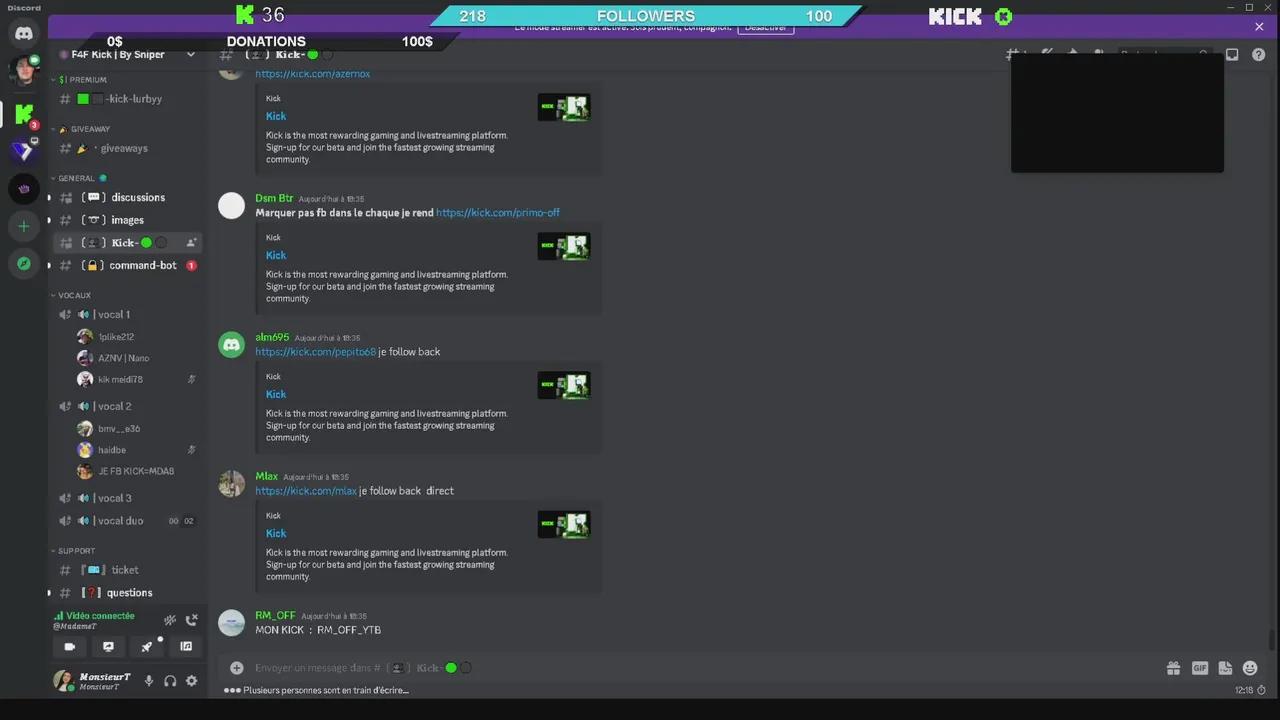
Task: Open Mlax's user avatar
Action: [x=232, y=484]
